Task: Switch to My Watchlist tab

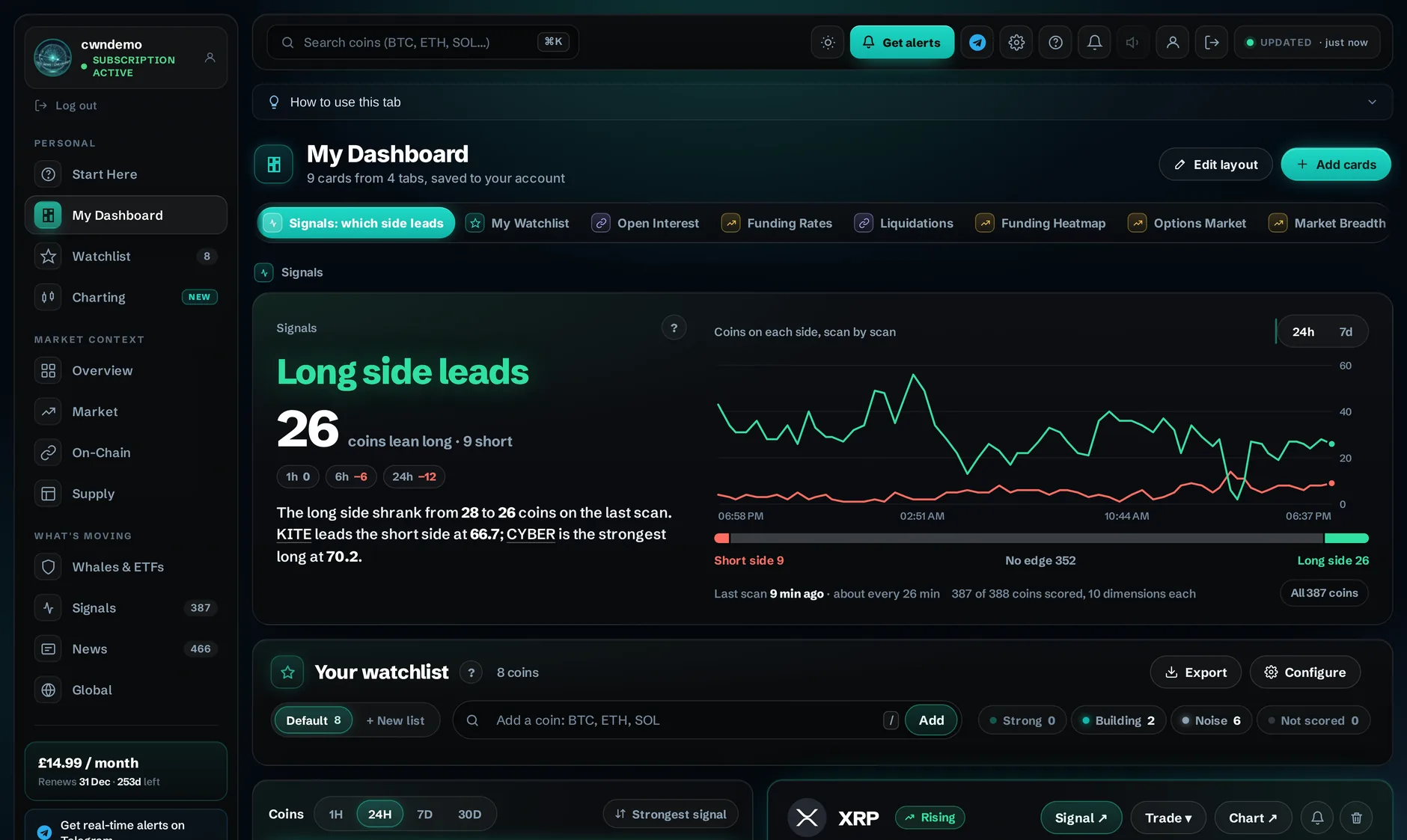Action: point(518,223)
